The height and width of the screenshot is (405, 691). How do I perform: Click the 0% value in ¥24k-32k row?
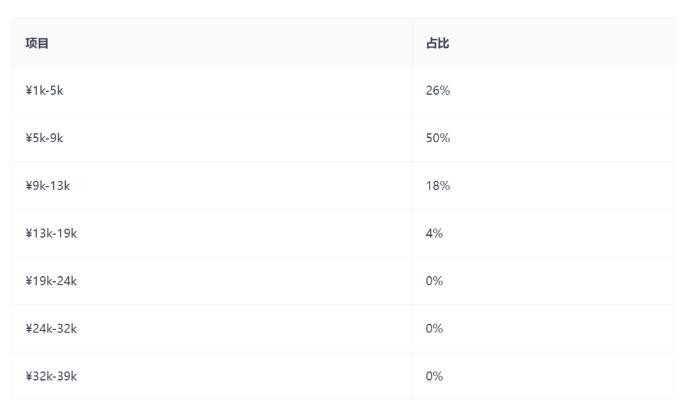click(434, 328)
